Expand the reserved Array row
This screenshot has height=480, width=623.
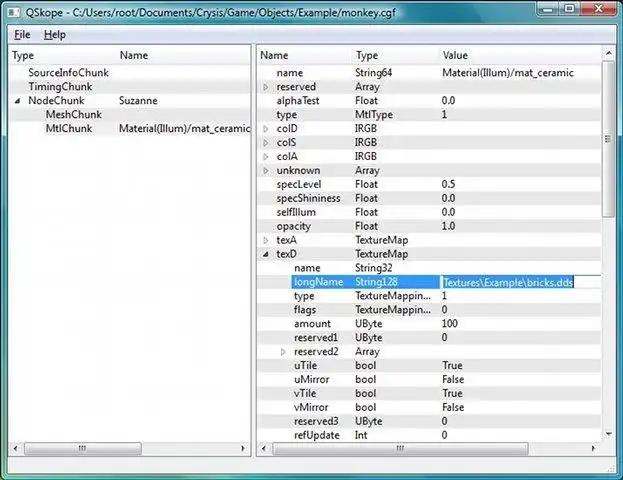(266, 87)
